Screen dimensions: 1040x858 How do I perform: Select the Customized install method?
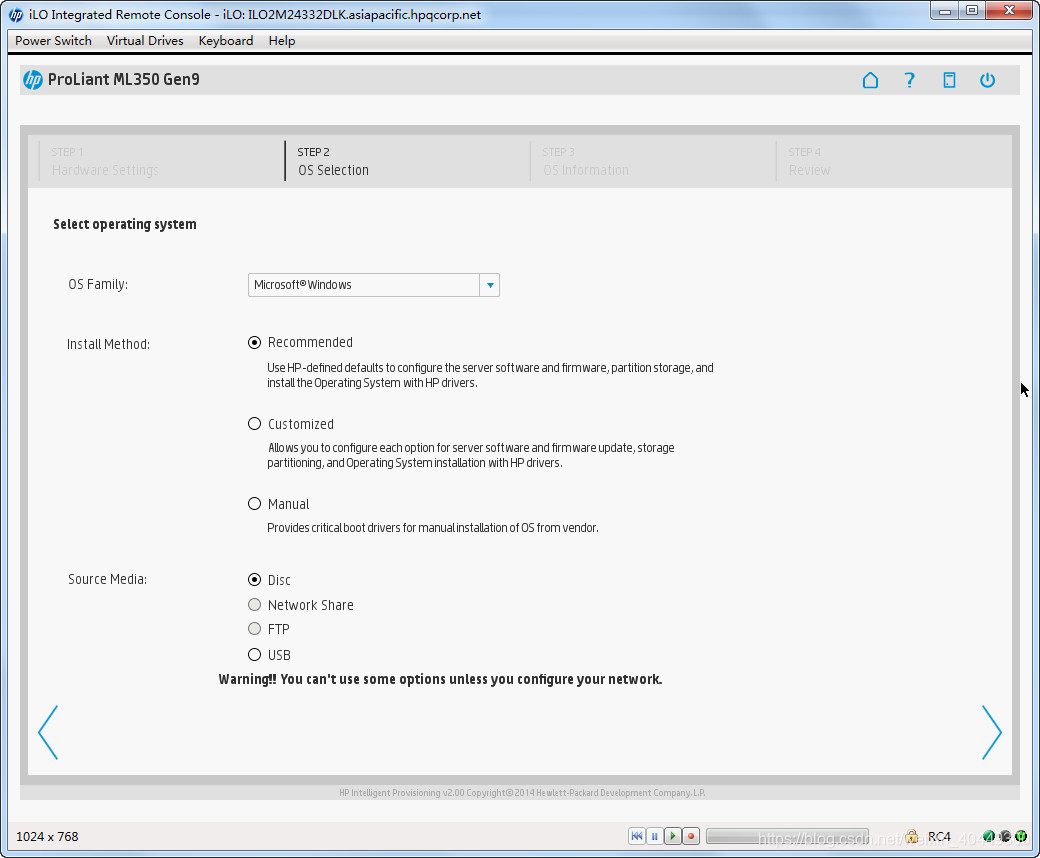(x=254, y=424)
